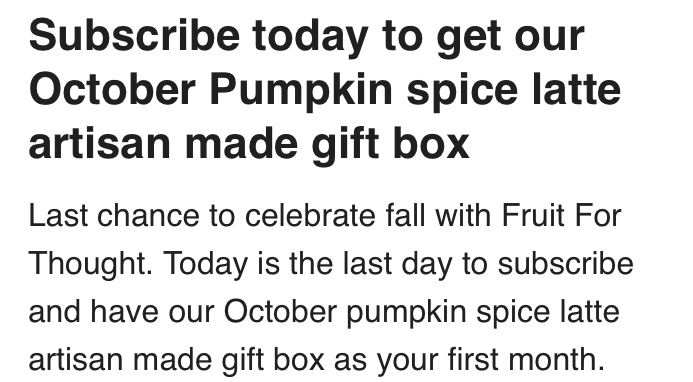Image resolution: width=693 pixels, height=382 pixels.
Task: Click the word "Subscribe" in the heading
Action: click(134, 35)
